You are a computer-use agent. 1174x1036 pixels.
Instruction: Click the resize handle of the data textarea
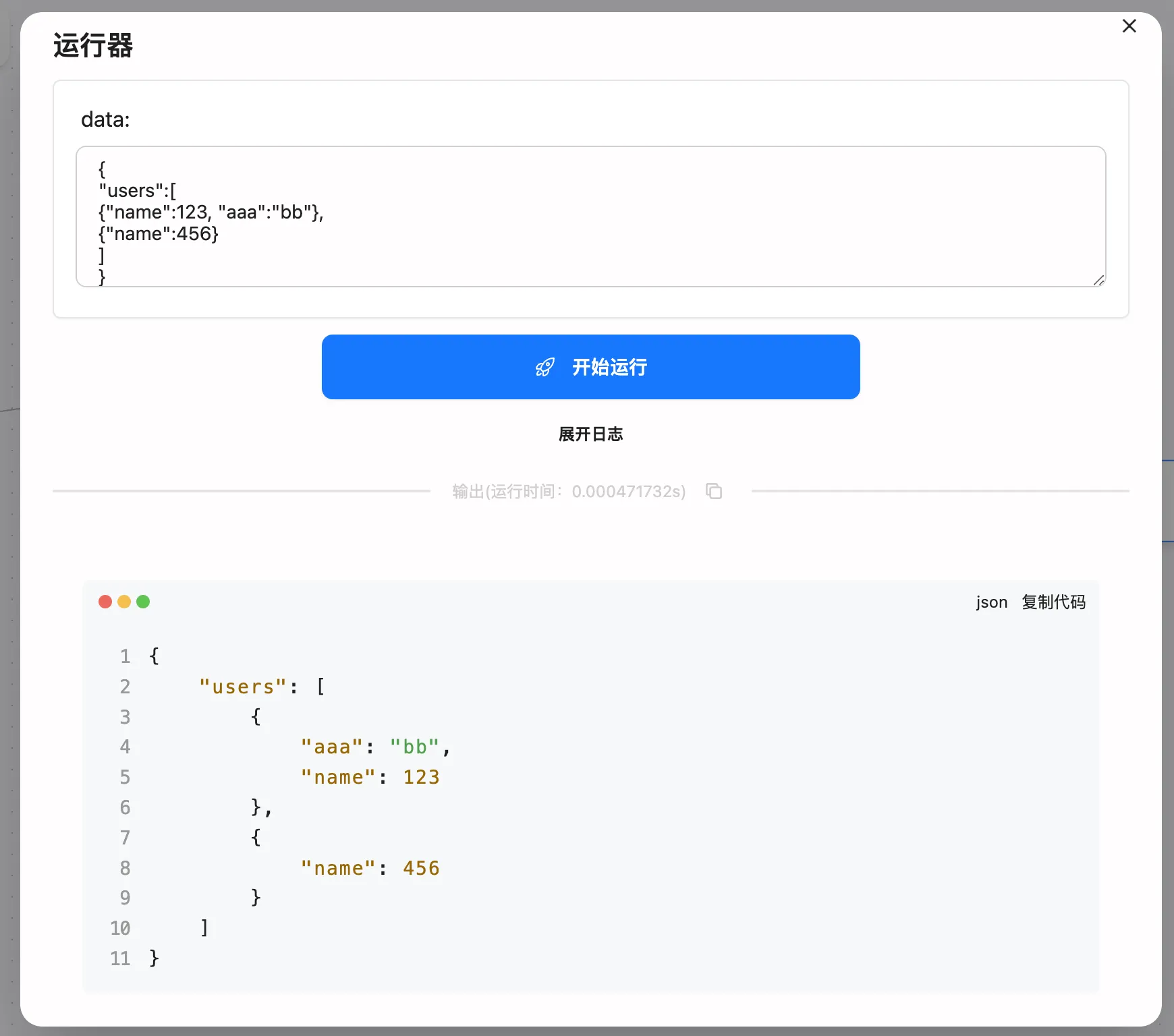(1099, 280)
